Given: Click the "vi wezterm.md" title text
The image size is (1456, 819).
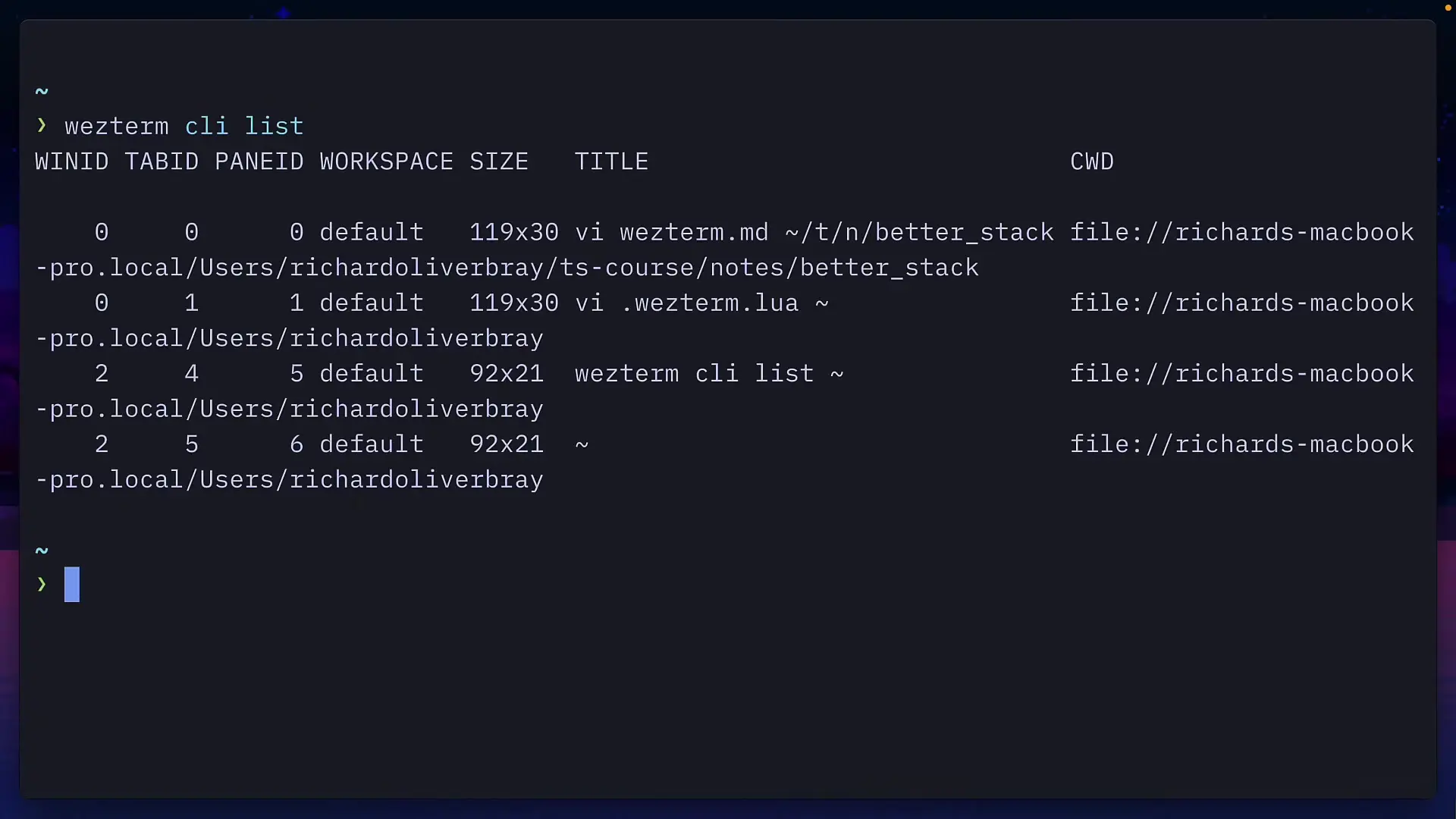Looking at the screenshot, I should (671, 232).
